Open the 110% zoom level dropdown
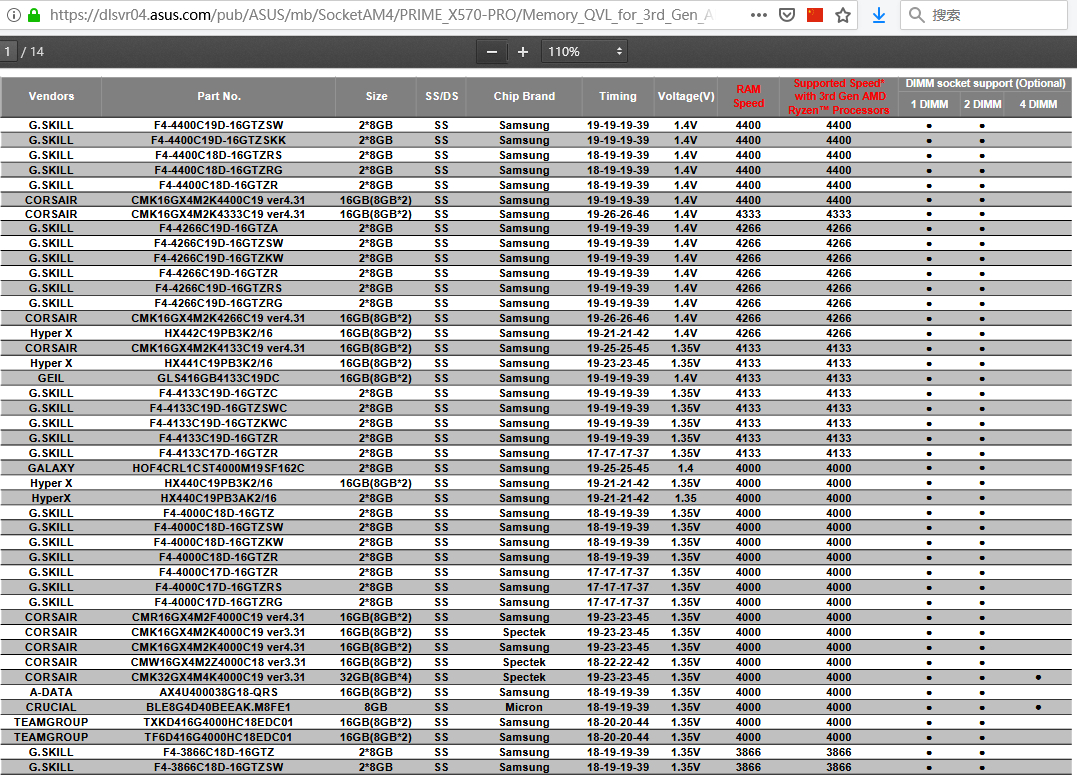 click(585, 52)
